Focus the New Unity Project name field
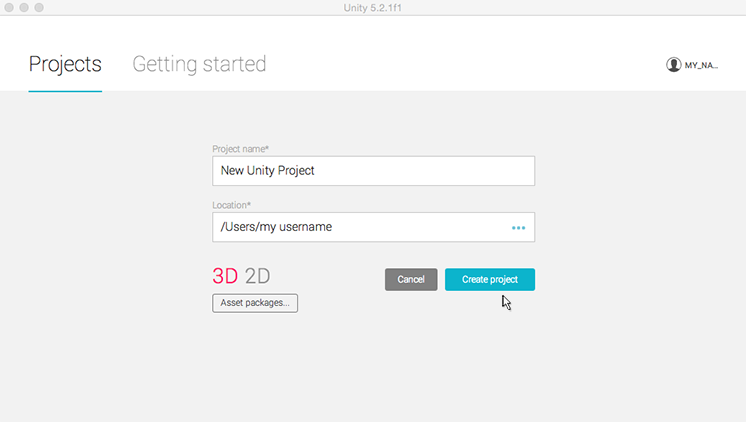The width and height of the screenshot is (746, 422). [x=373, y=171]
